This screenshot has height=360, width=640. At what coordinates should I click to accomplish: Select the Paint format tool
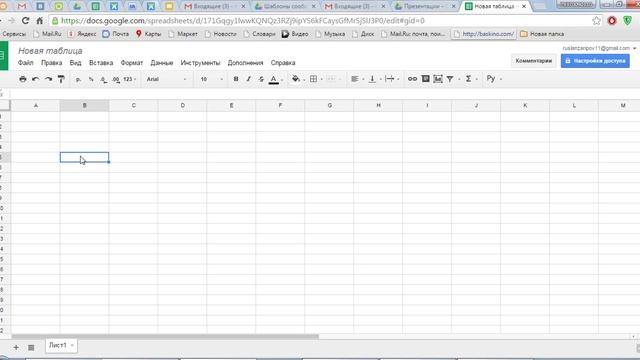(61, 79)
